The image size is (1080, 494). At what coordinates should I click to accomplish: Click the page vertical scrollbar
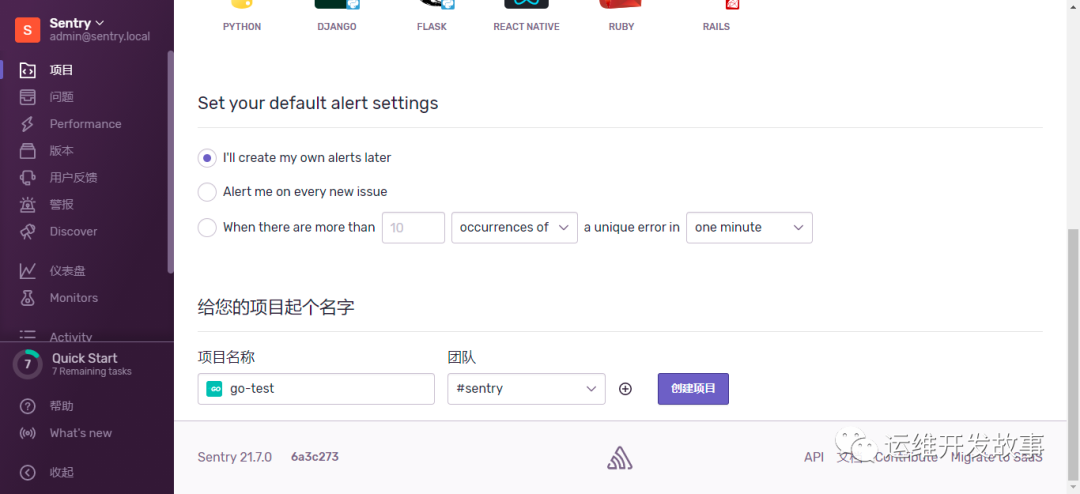(1073, 354)
